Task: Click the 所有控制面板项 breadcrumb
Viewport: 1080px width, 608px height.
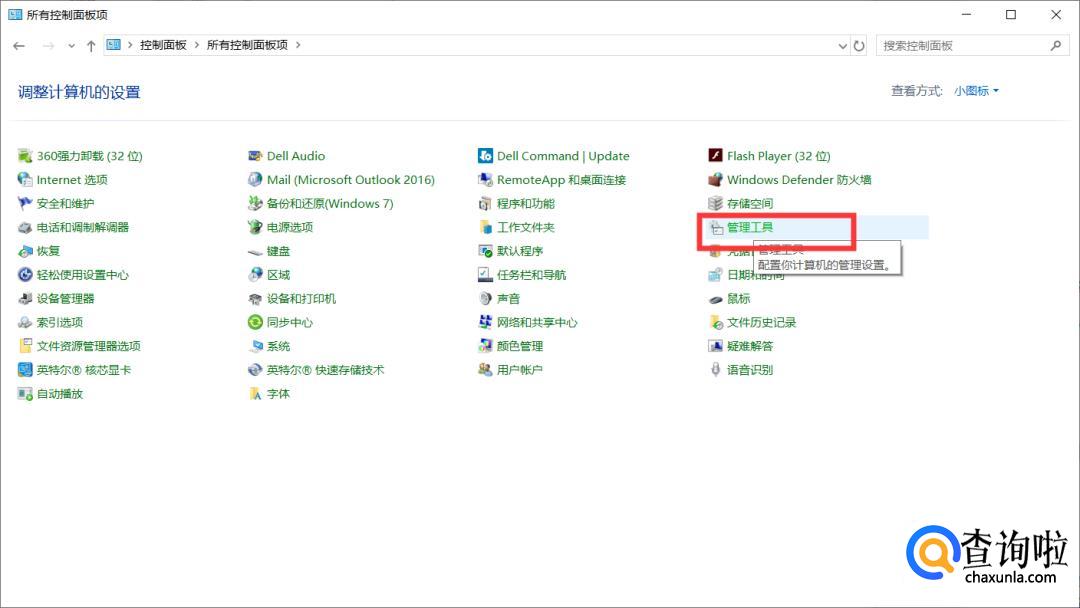Action: click(247, 45)
